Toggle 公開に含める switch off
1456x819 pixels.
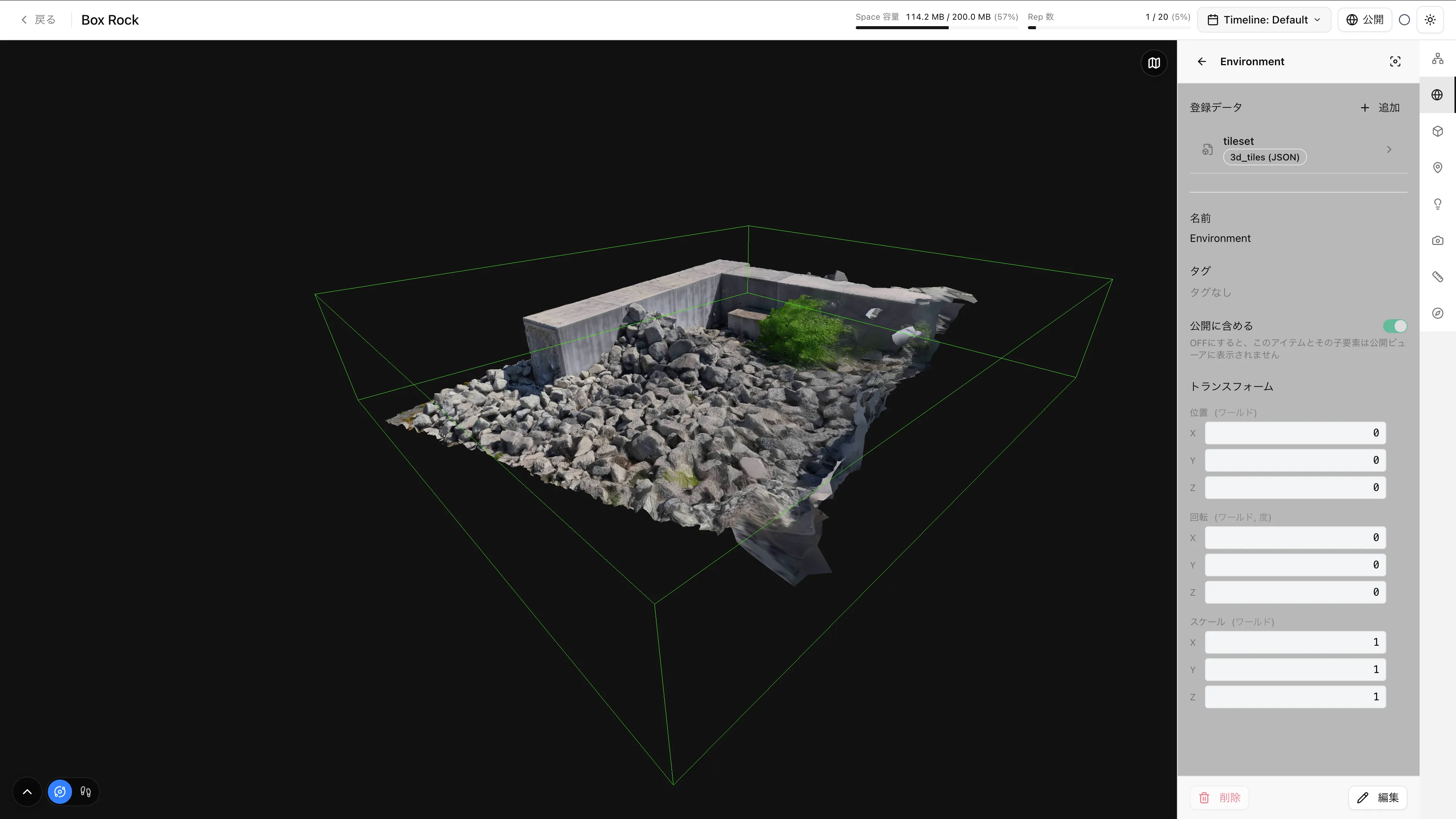tap(1395, 326)
